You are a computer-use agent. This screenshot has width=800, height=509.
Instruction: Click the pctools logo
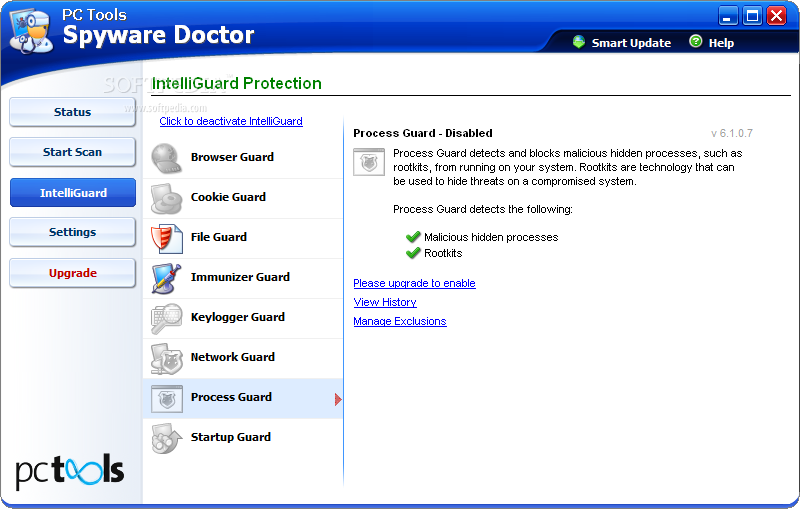tap(69, 471)
